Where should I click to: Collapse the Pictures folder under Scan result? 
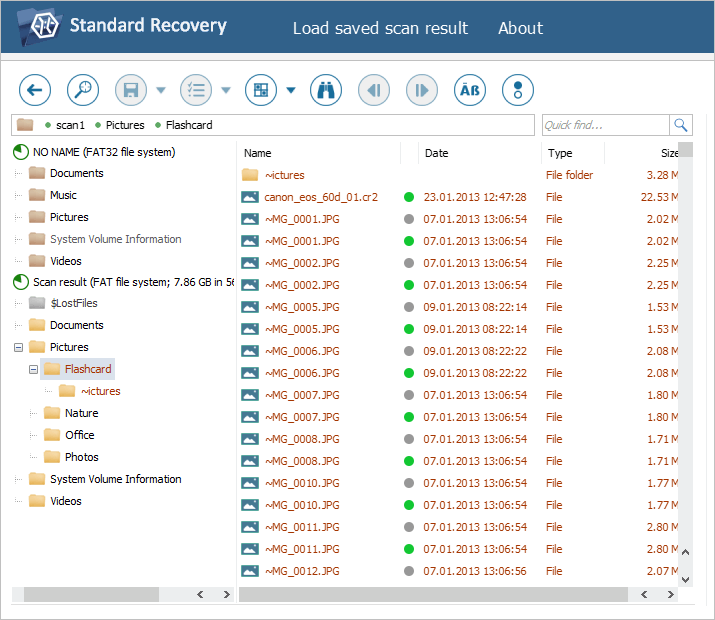[18, 347]
